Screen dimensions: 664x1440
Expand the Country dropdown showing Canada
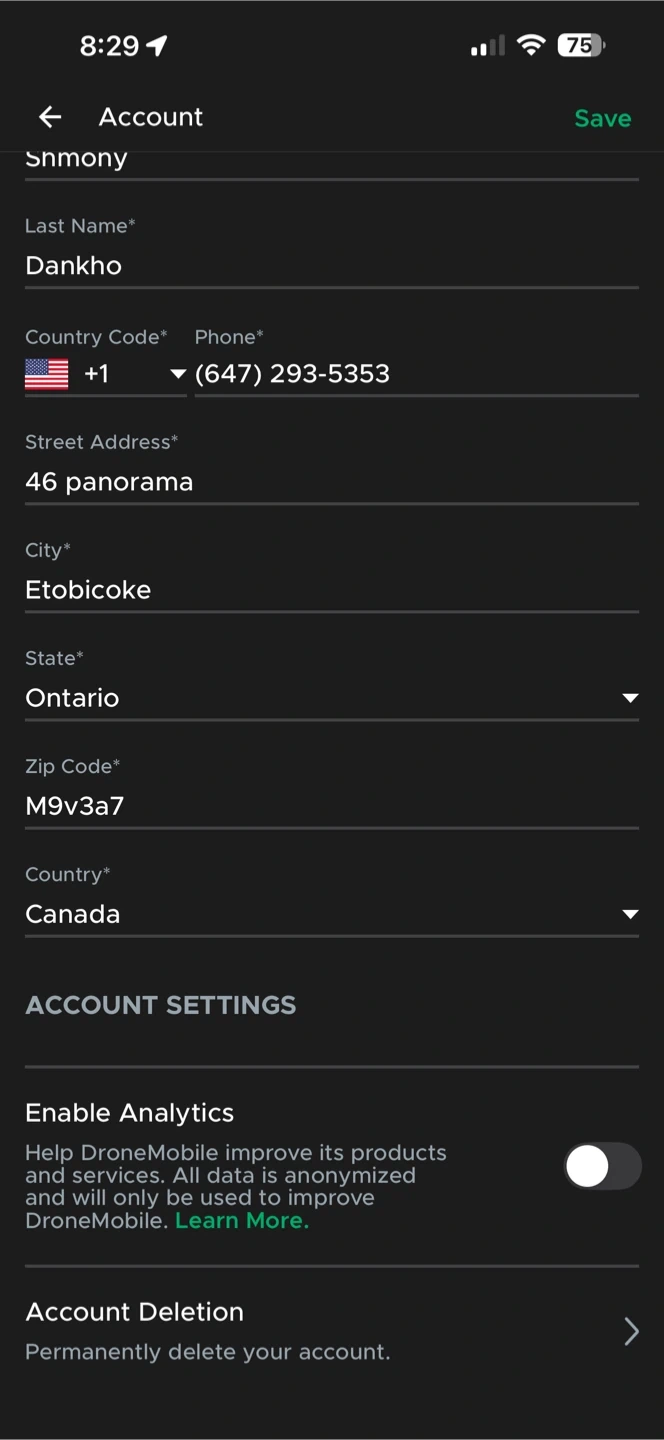[x=630, y=914]
